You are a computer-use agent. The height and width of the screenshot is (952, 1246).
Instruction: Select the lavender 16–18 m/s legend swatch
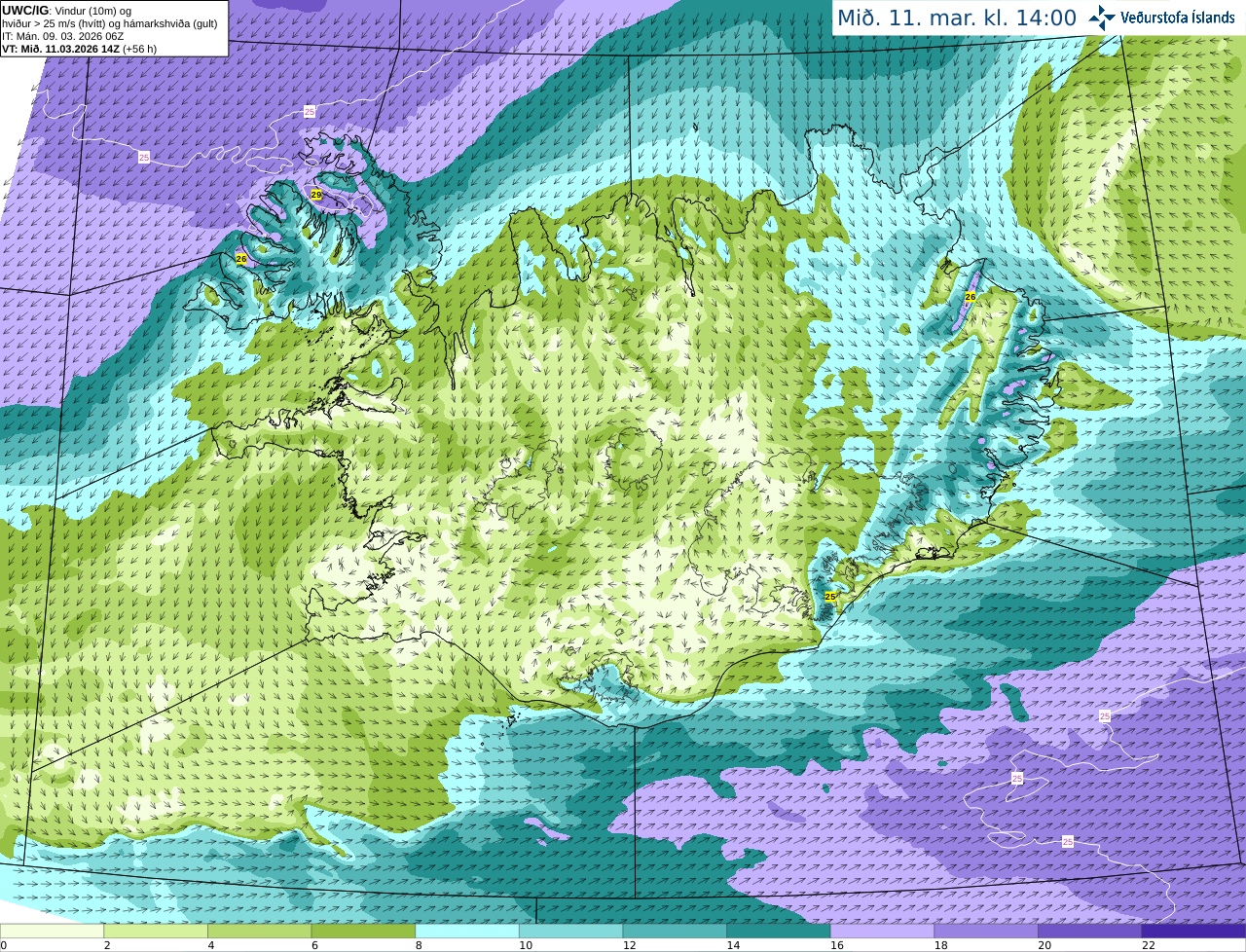(x=883, y=931)
